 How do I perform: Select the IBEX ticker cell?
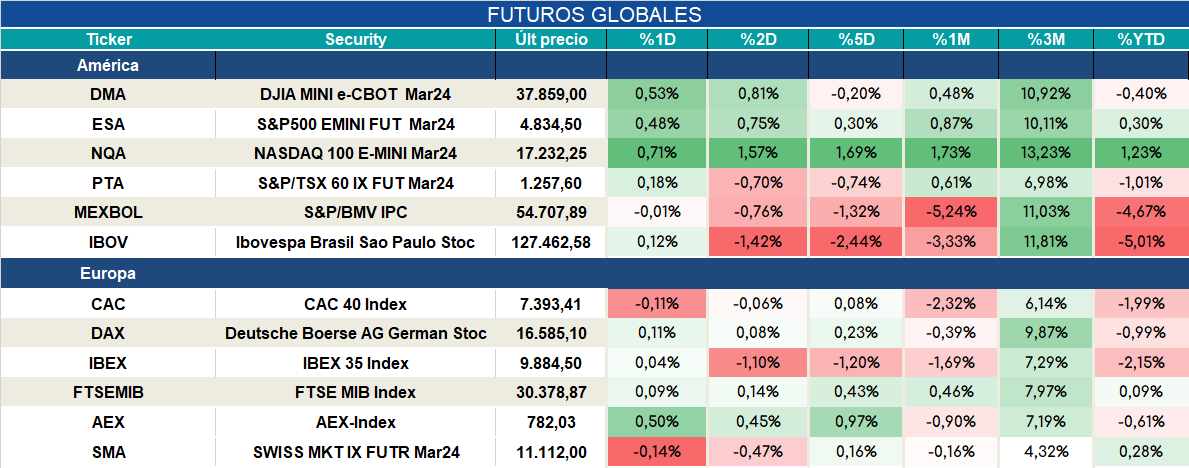(108, 363)
